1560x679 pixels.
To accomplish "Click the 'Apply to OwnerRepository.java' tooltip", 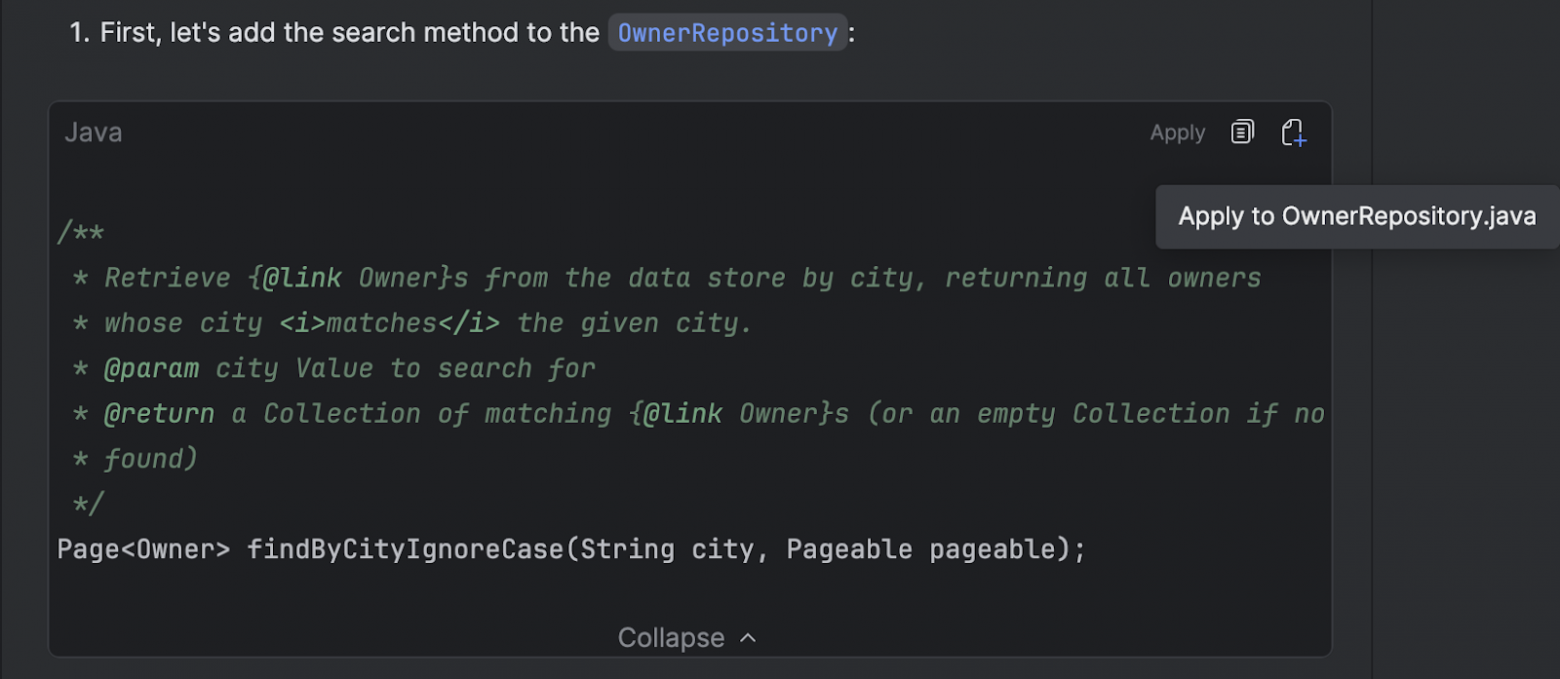I will pyautogui.click(x=1357, y=216).
